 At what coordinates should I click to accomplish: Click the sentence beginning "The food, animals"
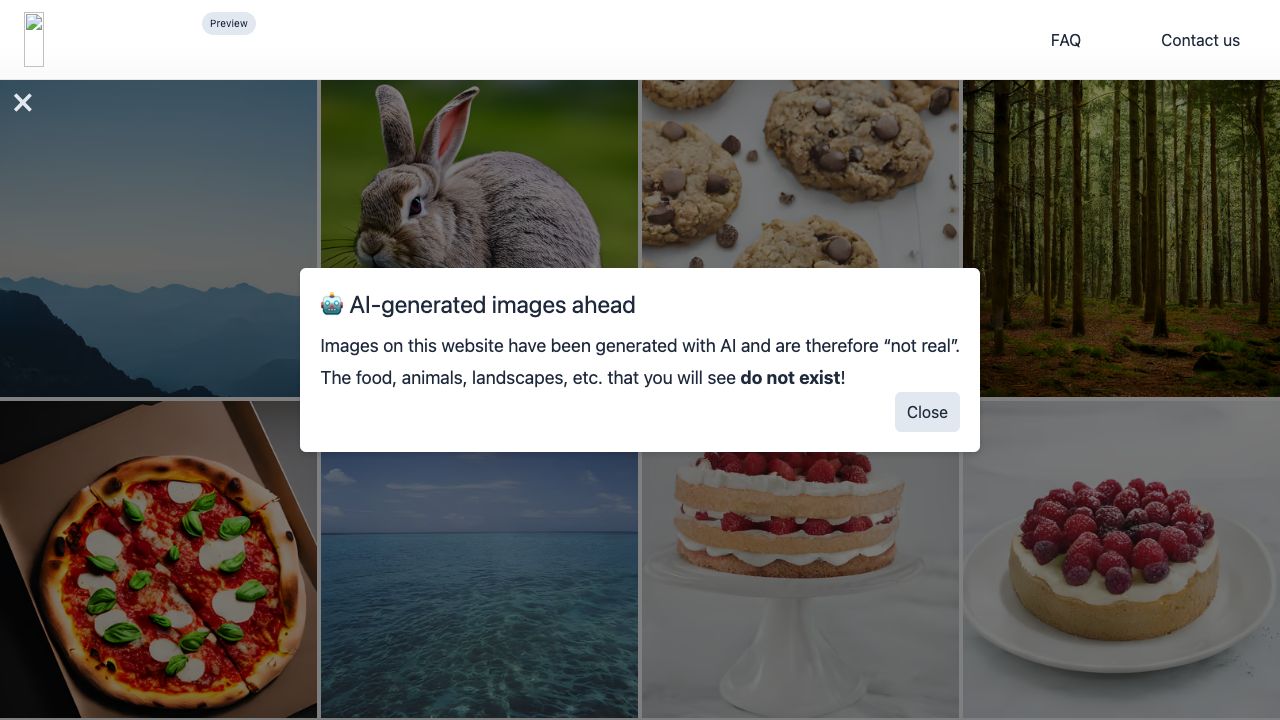point(583,378)
